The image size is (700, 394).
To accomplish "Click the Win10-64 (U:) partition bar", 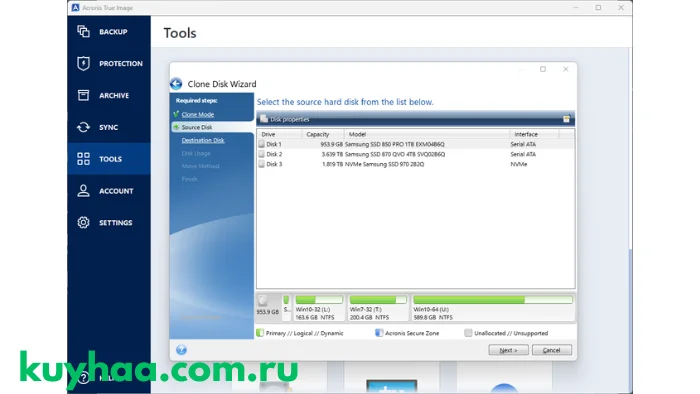I will coord(492,300).
